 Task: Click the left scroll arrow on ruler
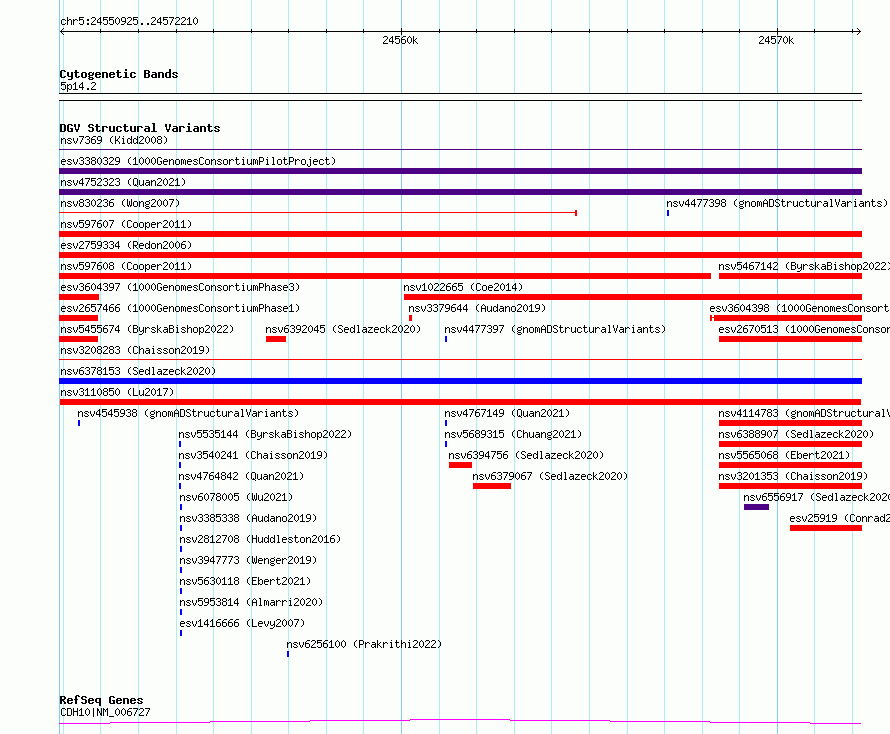(x=62, y=31)
